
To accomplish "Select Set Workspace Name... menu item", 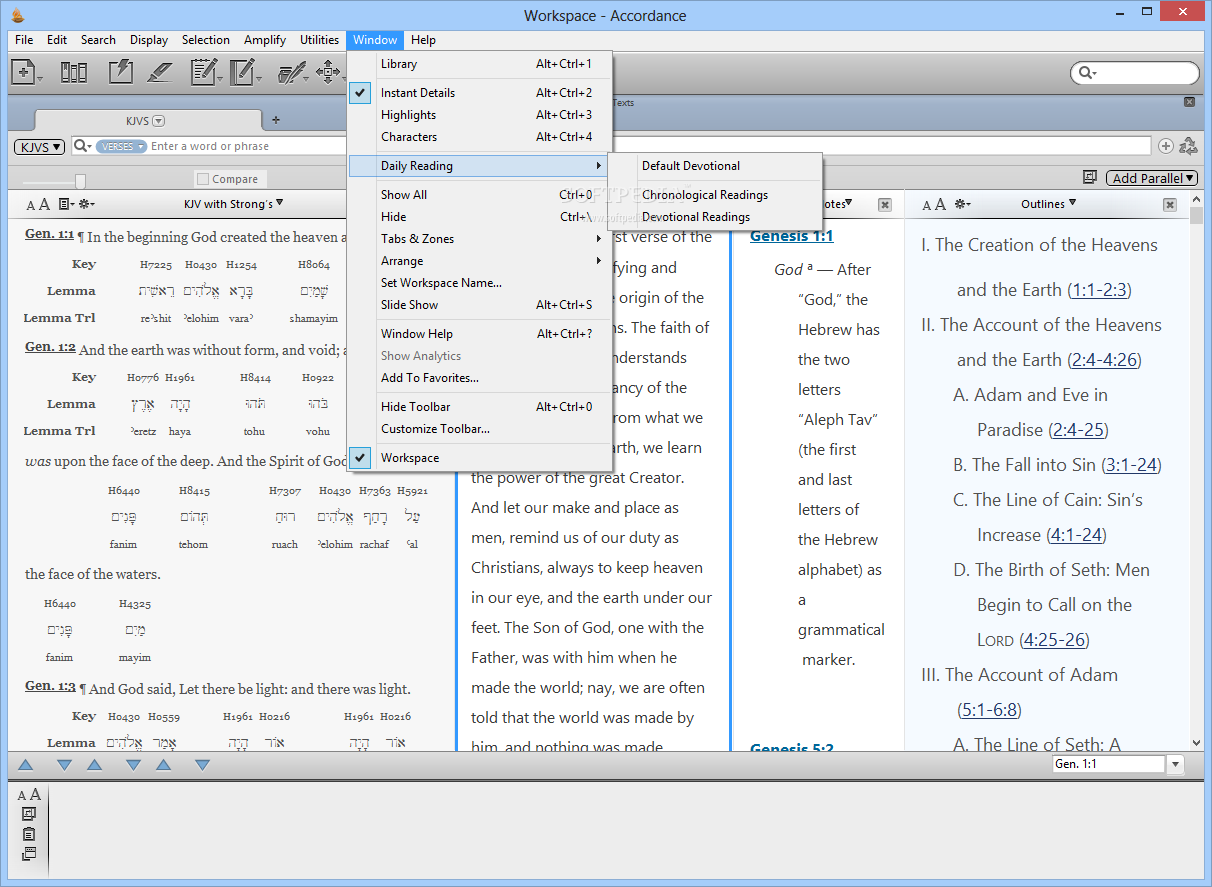I will point(480,282).
